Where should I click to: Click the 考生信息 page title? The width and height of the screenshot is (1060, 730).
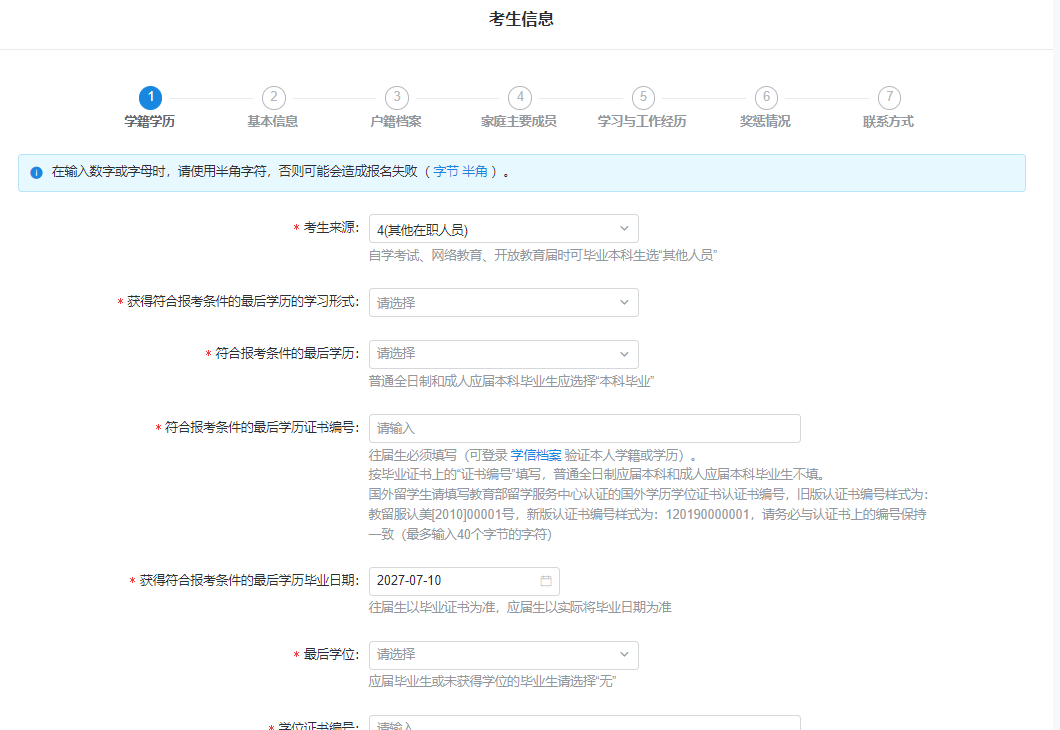(x=521, y=19)
